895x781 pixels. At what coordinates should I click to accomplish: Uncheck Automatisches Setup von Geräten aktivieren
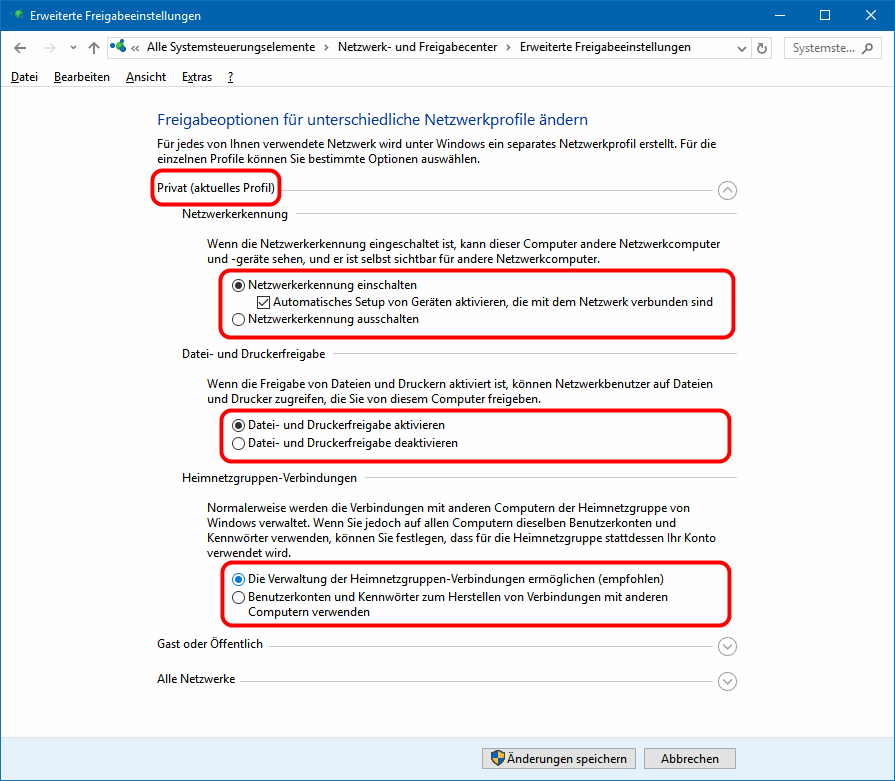(x=264, y=302)
